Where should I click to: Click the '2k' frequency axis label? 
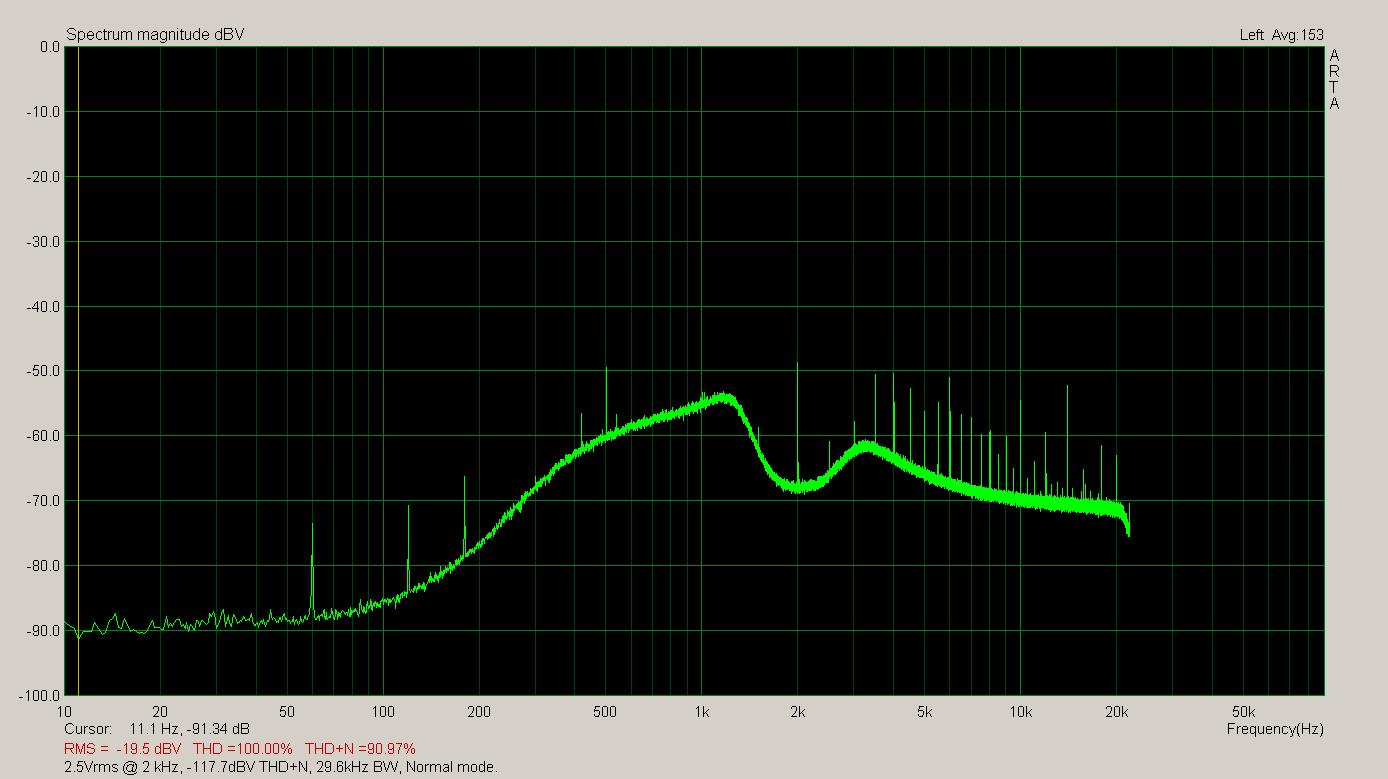point(797,712)
